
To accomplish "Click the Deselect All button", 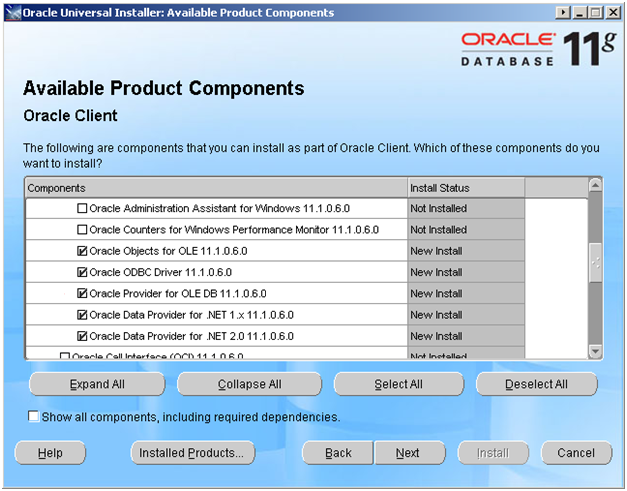I will [x=537, y=384].
